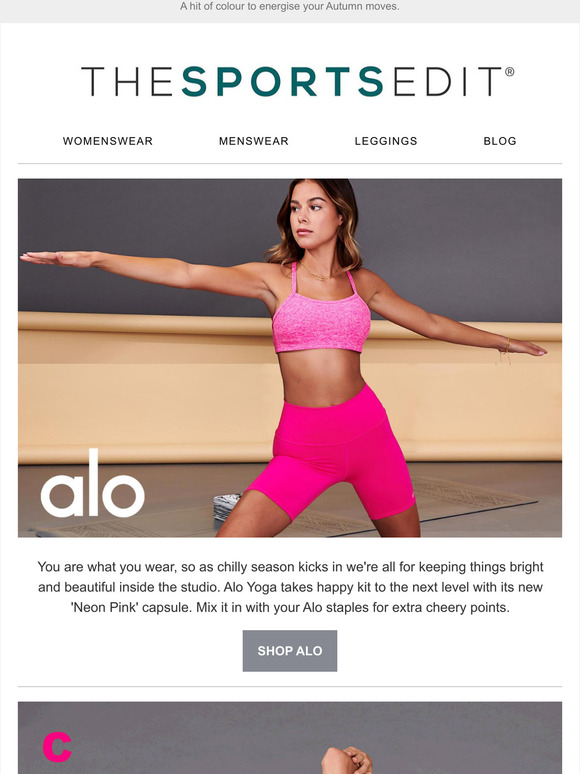Click the pink letter c logo
580x774 pixels.
57,747
